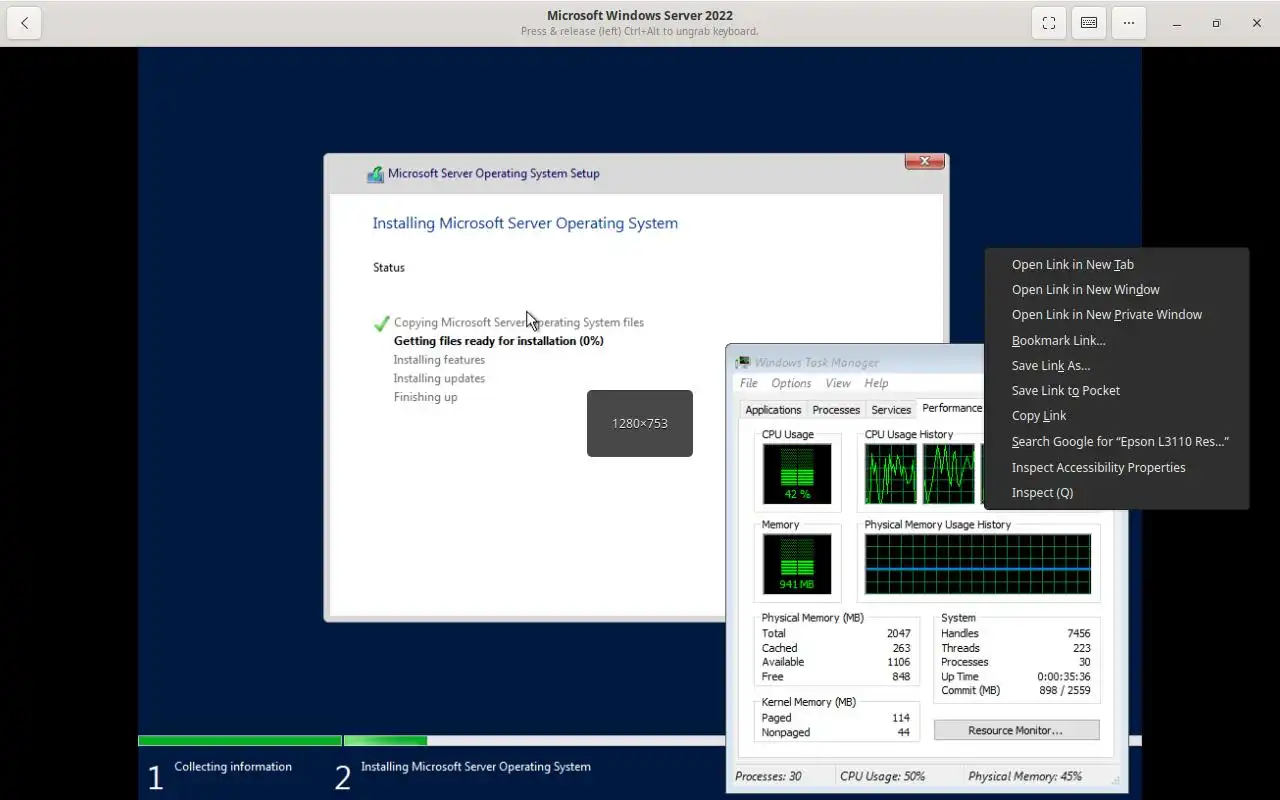
Task: Click the Memory gauge showing 941 MB
Action: [x=797, y=564]
